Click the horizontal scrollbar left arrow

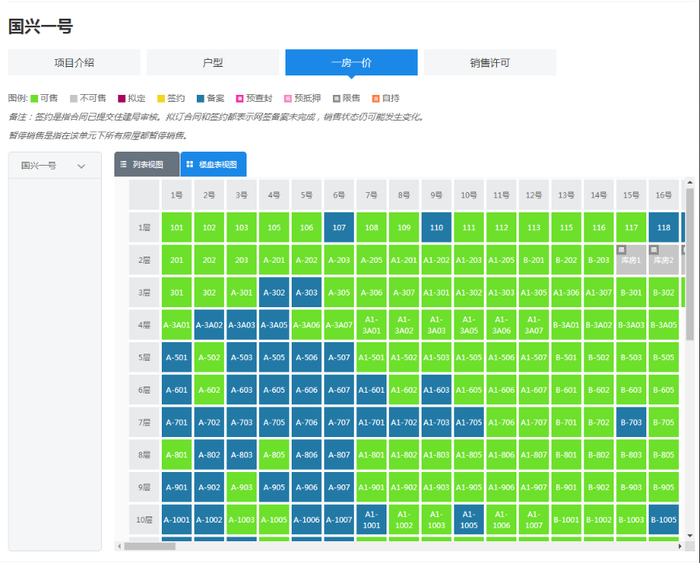point(119,546)
